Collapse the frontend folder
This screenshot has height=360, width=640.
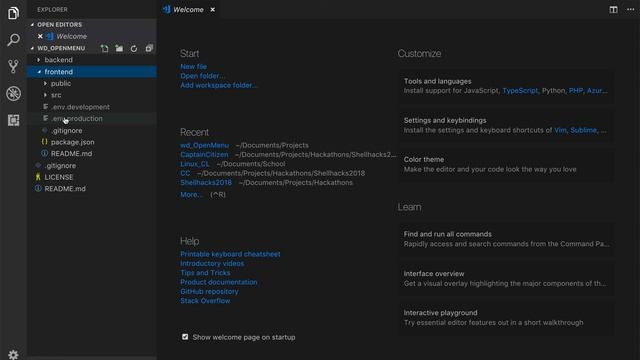(x=92, y=72)
